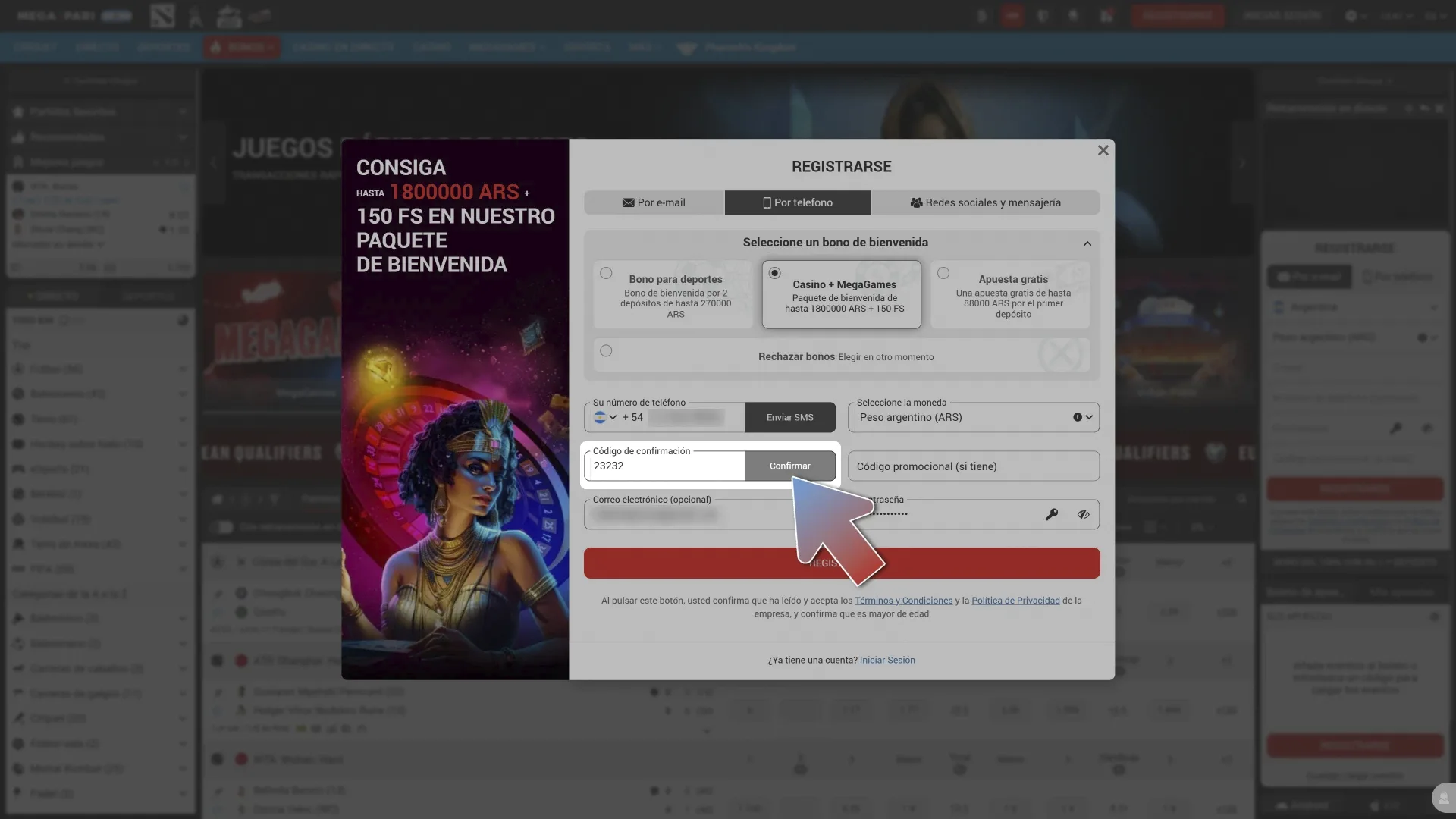Click the eSports category icon in the sidebar

coord(18,469)
